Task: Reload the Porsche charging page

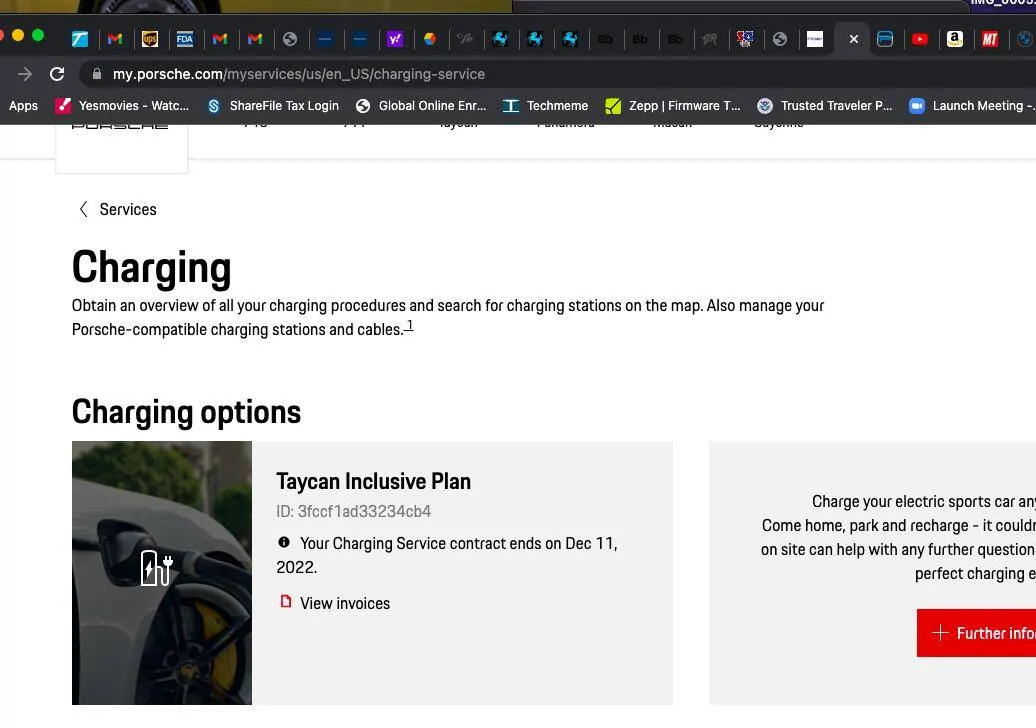Action: [x=57, y=74]
